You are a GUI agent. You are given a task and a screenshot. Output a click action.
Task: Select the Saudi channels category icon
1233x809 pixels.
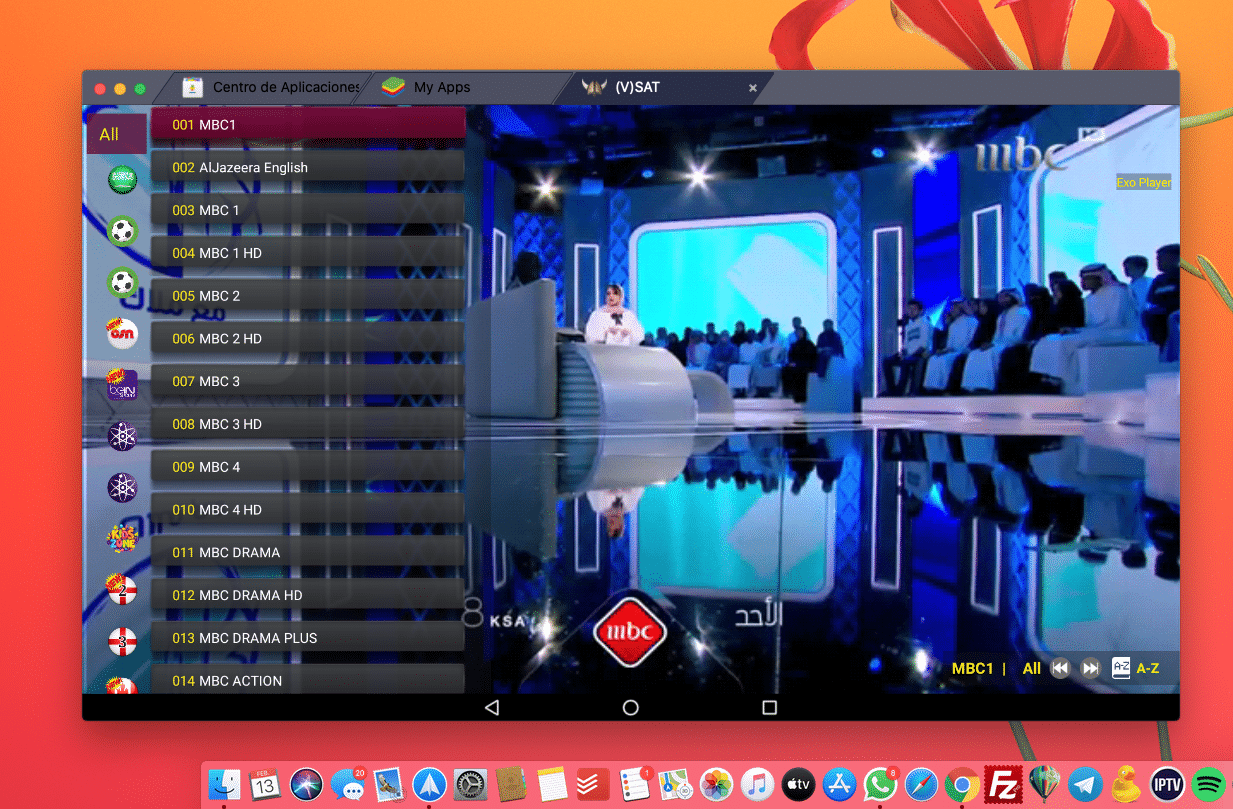coord(121,179)
